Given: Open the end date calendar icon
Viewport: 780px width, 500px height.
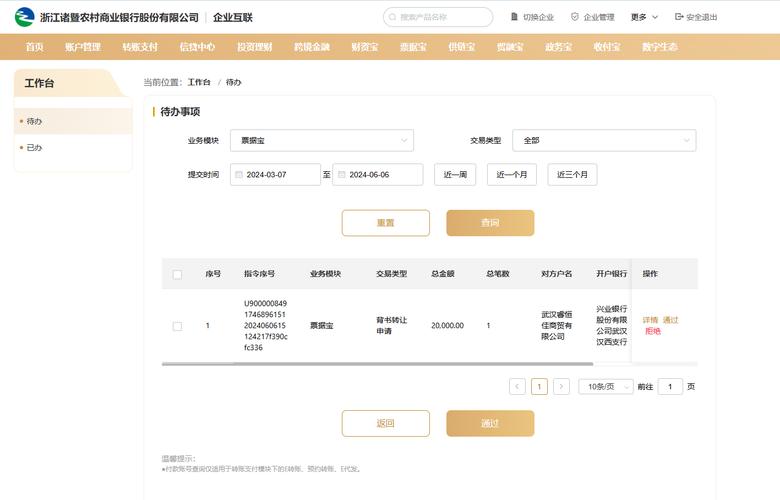Looking at the screenshot, I should [341, 174].
